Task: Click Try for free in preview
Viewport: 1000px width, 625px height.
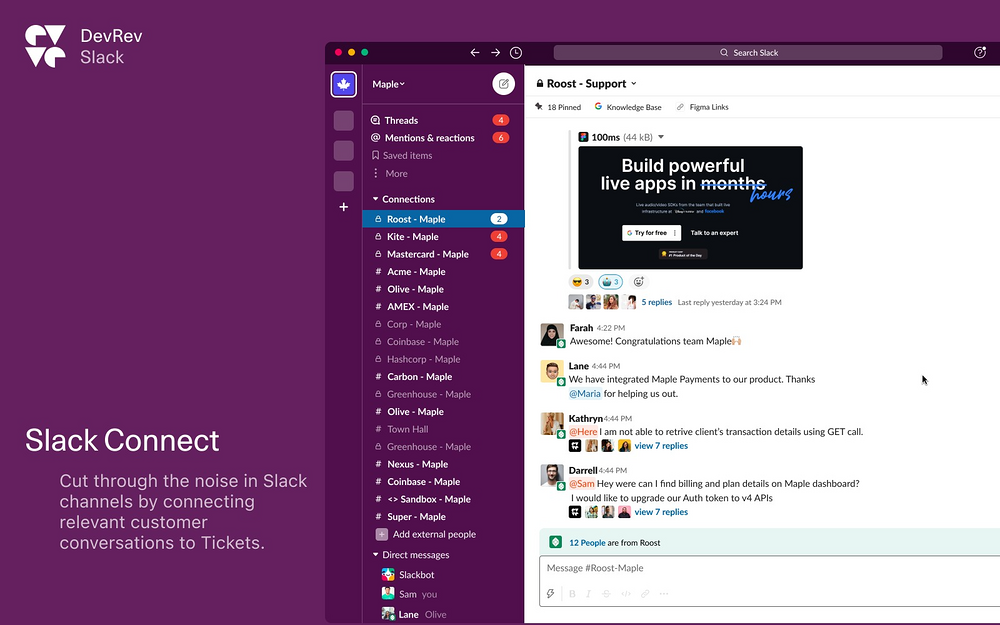Action: pos(651,233)
